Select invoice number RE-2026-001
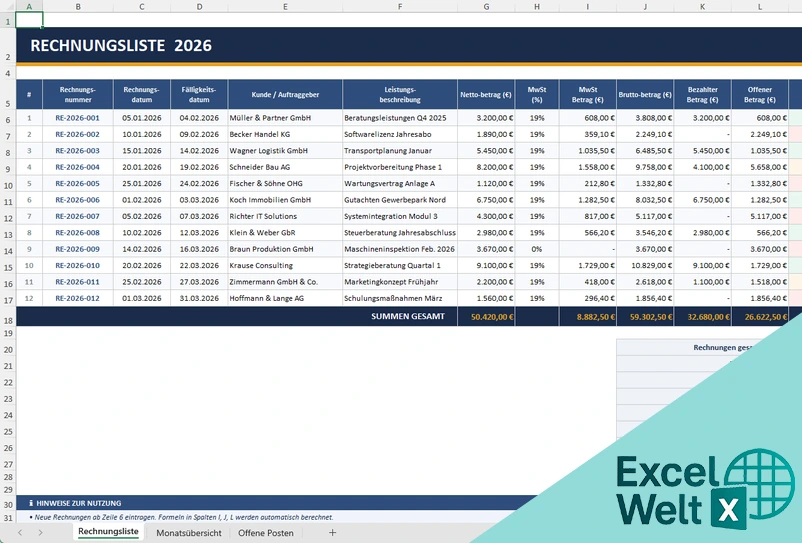Image resolution: width=802 pixels, height=543 pixels. (78, 118)
